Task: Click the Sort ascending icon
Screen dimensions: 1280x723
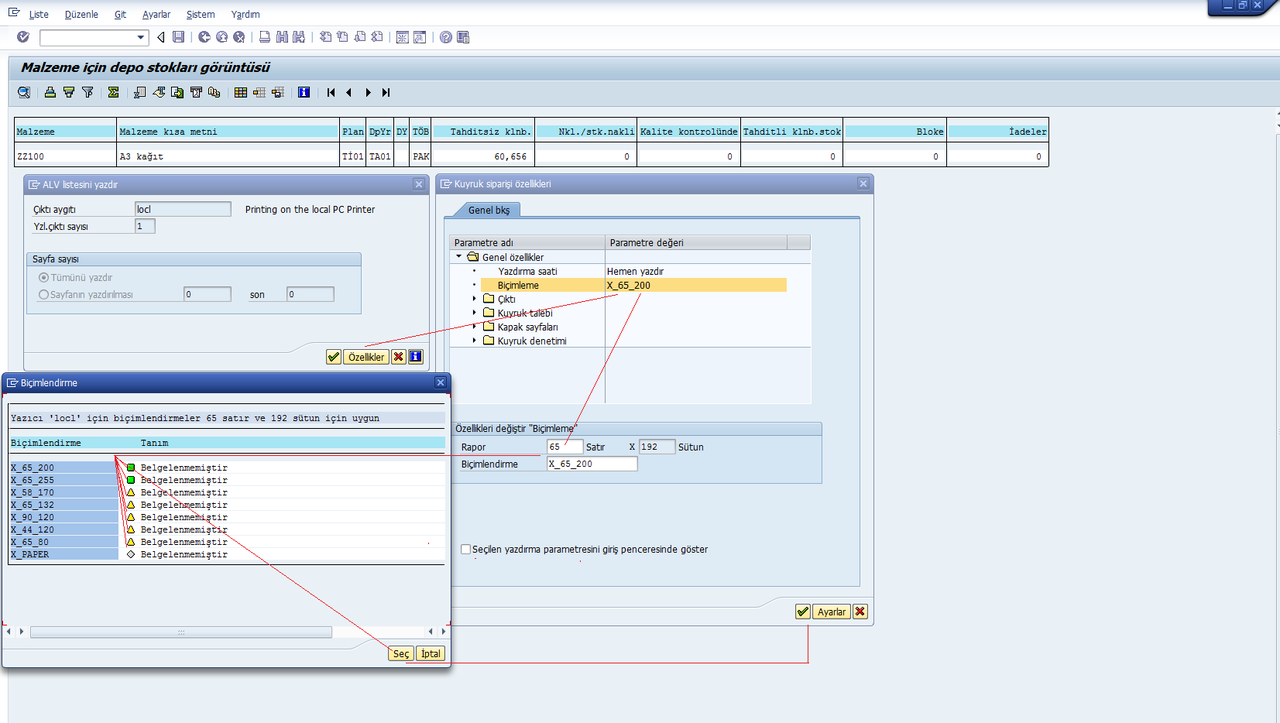Action: point(50,92)
